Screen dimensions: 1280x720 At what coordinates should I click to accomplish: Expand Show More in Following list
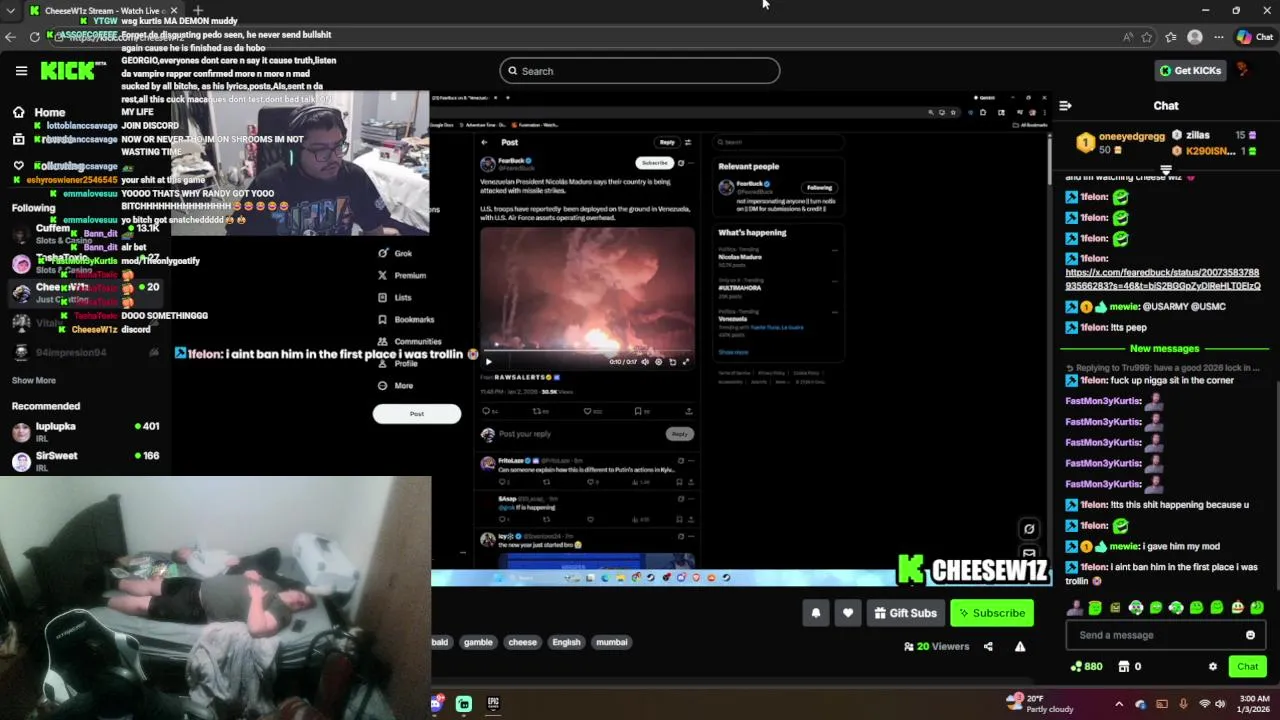click(x=34, y=380)
